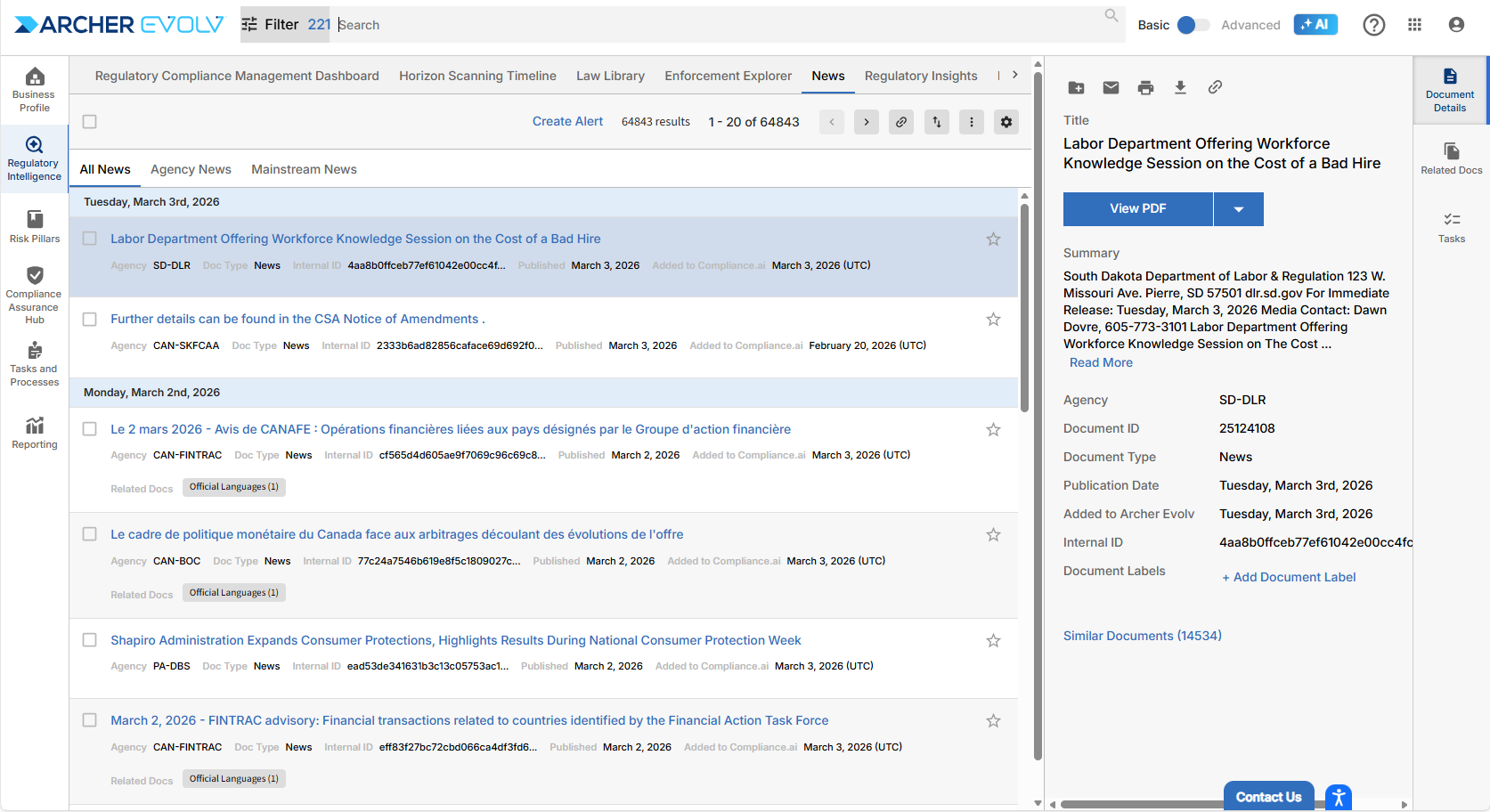The height and width of the screenshot is (812, 1490).
Task: Star the Shapiro Administration news item
Action: click(x=993, y=641)
